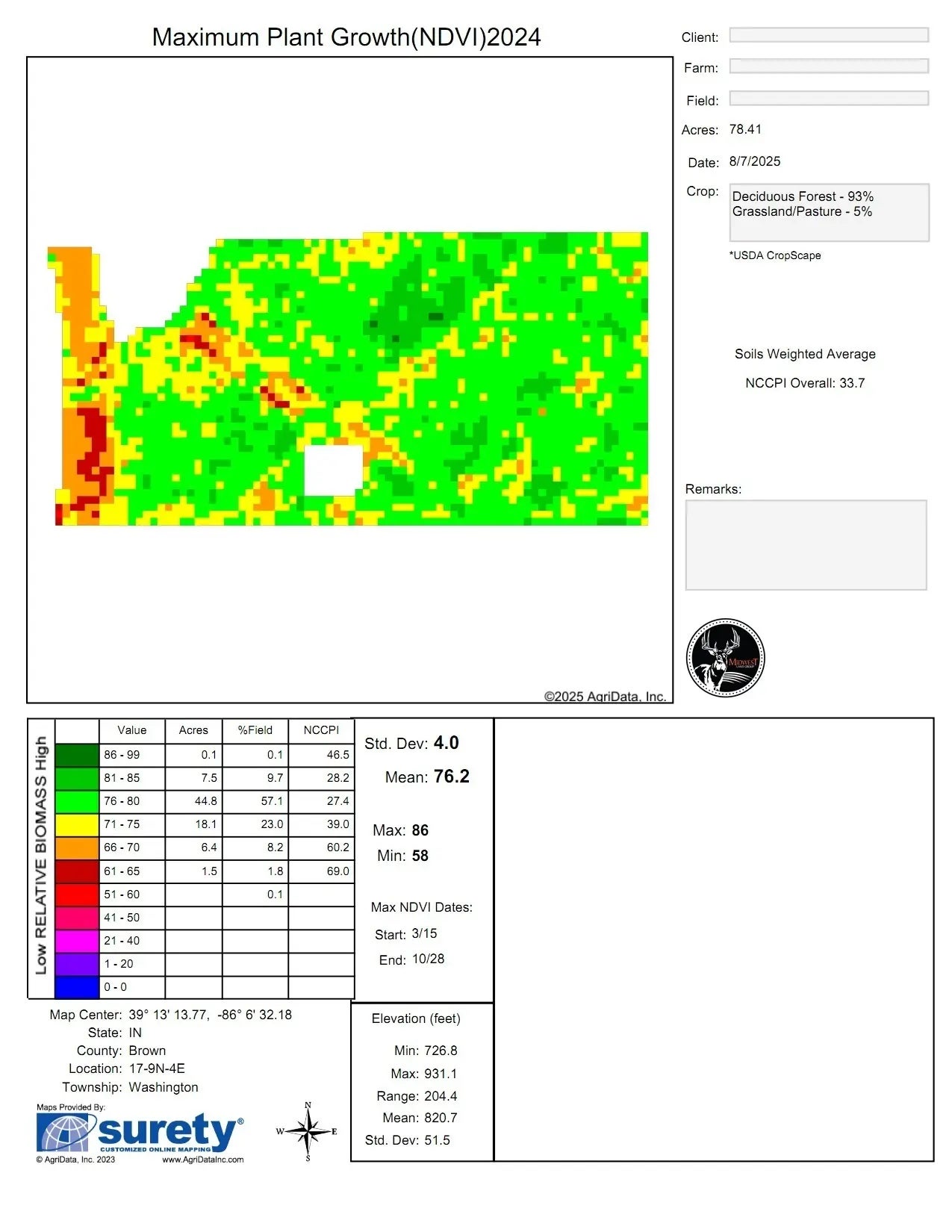The width and height of the screenshot is (952, 1232).
Task: Select the dark green 86 - 99 swatch
Action: (77, 755)
